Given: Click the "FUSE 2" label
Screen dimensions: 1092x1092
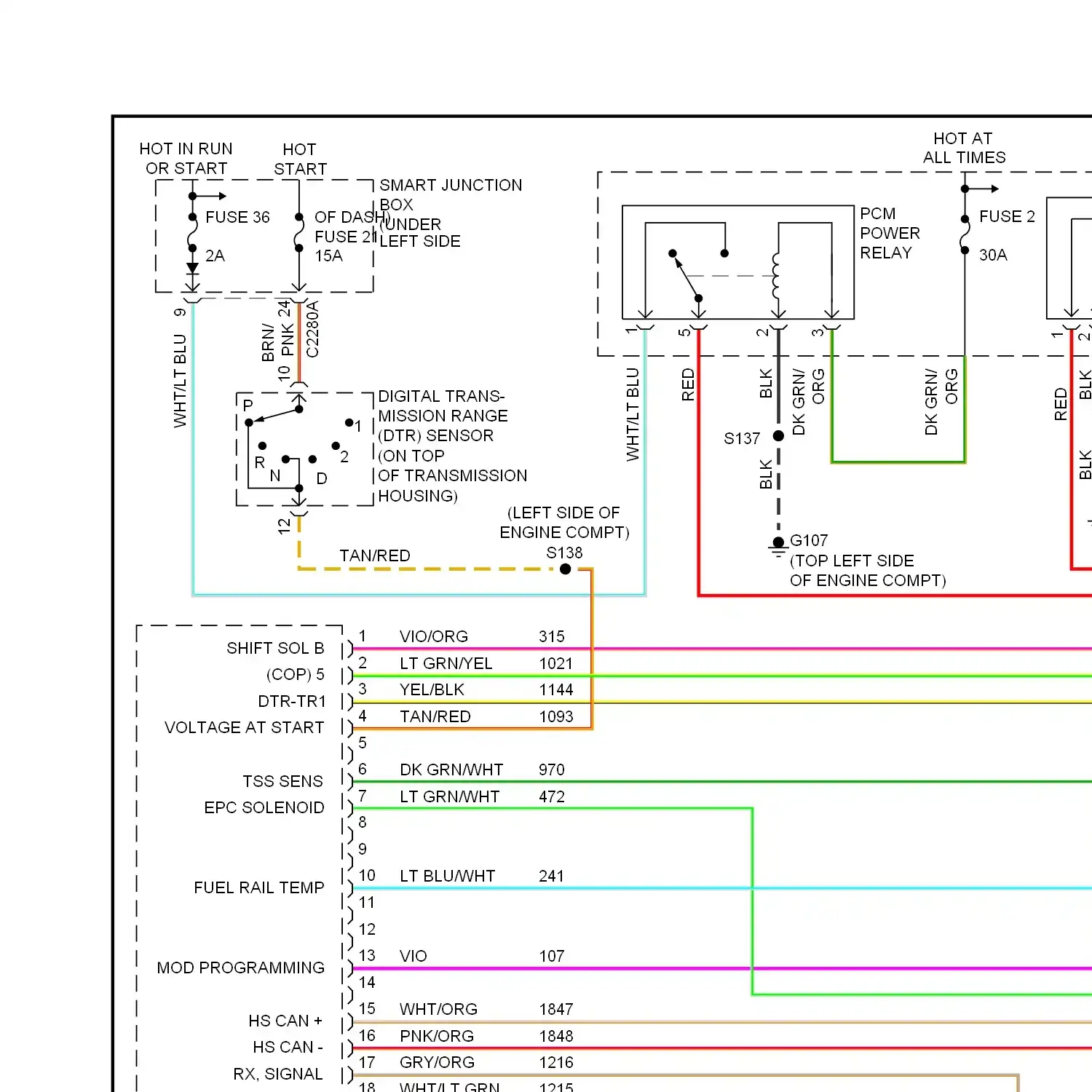Looking at the screenshot, I should click(x=1007, y=216).
